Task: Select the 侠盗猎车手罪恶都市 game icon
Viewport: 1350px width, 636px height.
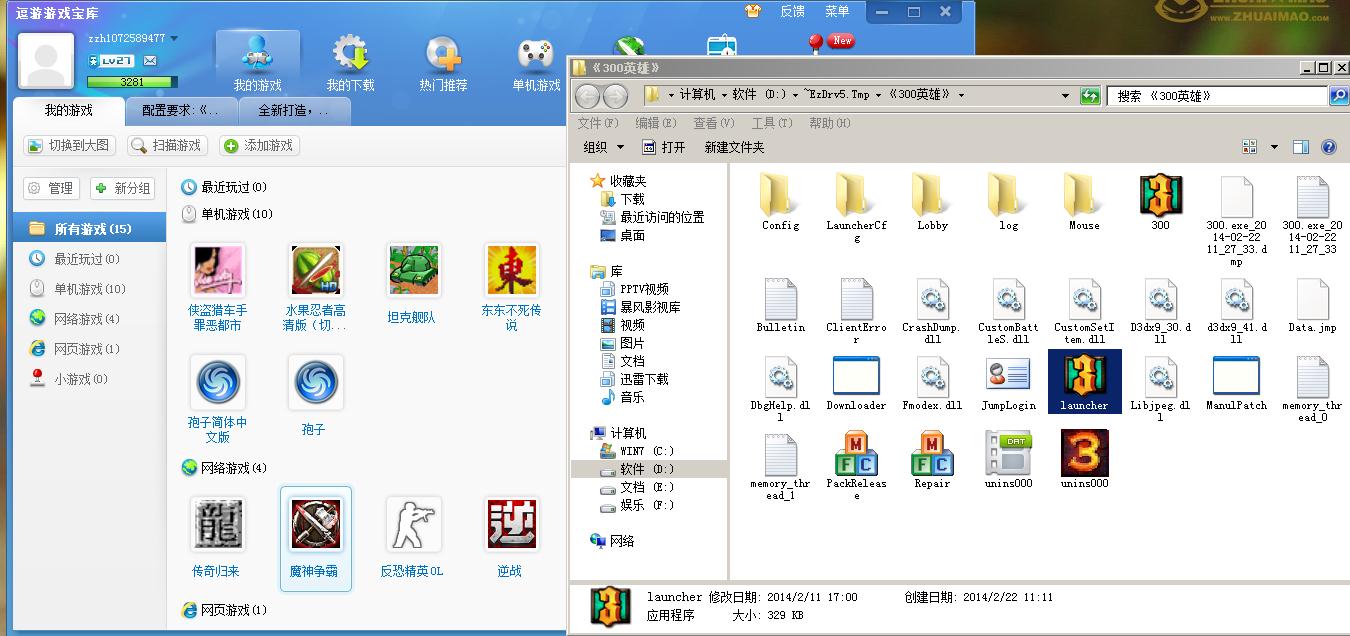Action: point(218,270)
